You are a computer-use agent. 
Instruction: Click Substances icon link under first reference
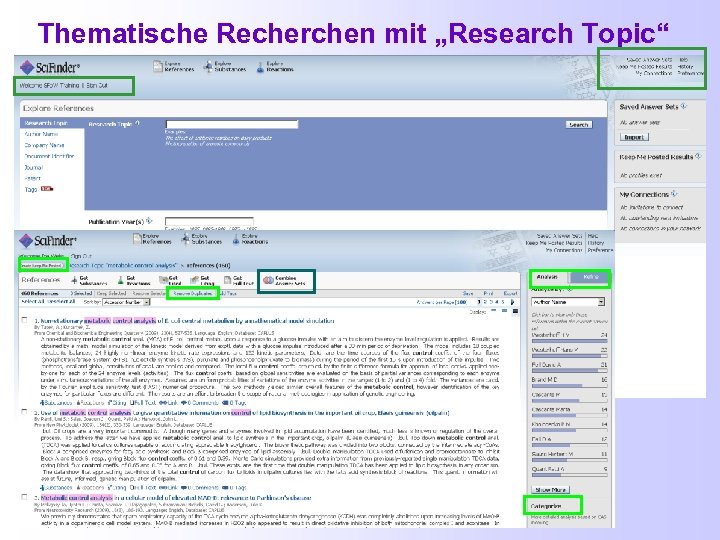coord(56,403)
